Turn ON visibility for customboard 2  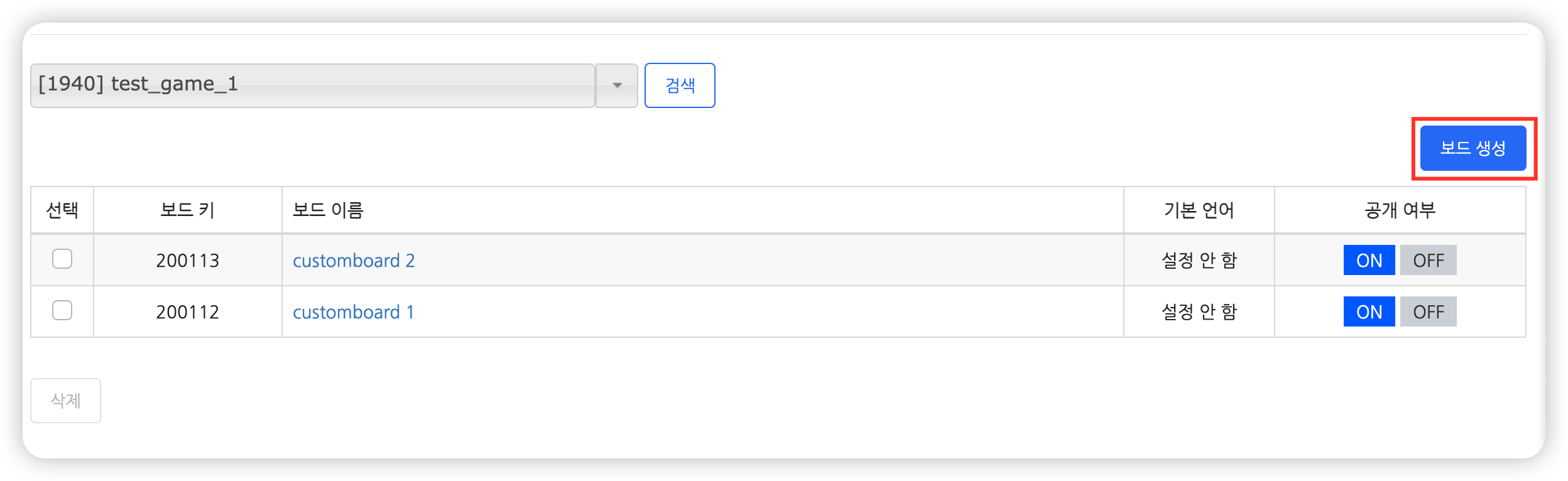(x=1369, y=260)
